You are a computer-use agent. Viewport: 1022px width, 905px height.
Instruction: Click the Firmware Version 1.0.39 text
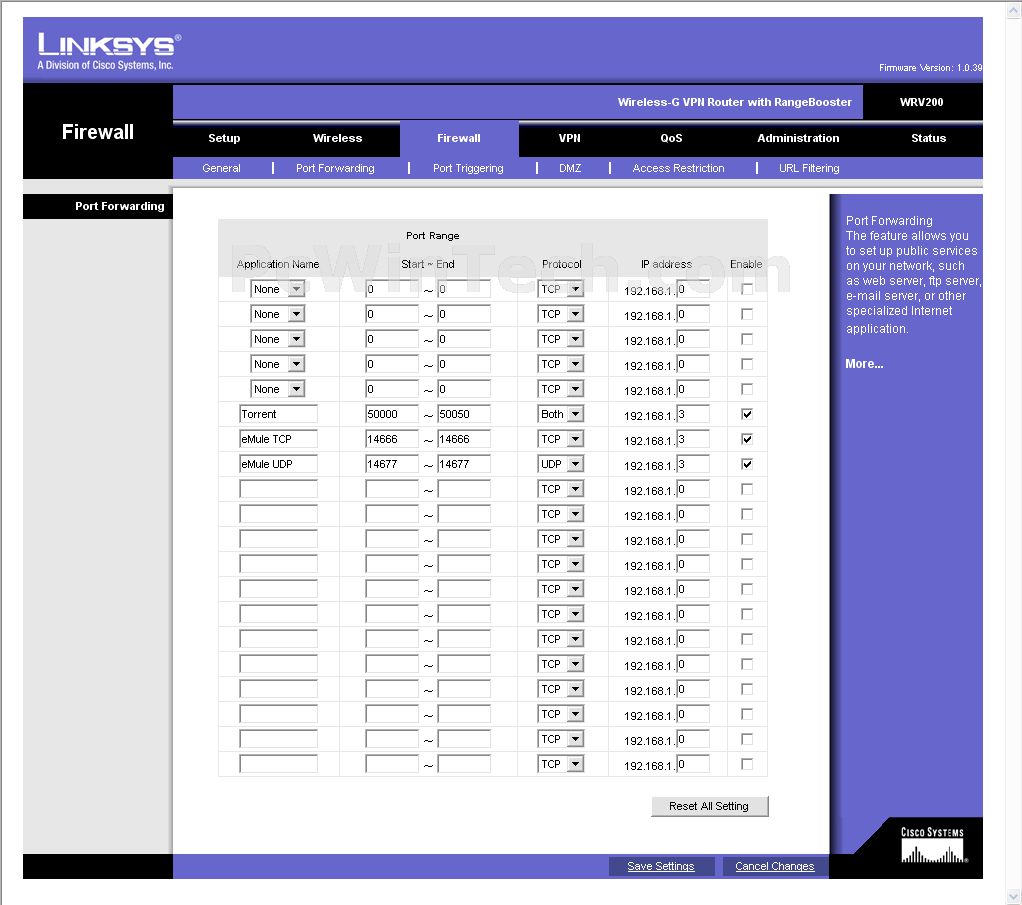[930, 68]
